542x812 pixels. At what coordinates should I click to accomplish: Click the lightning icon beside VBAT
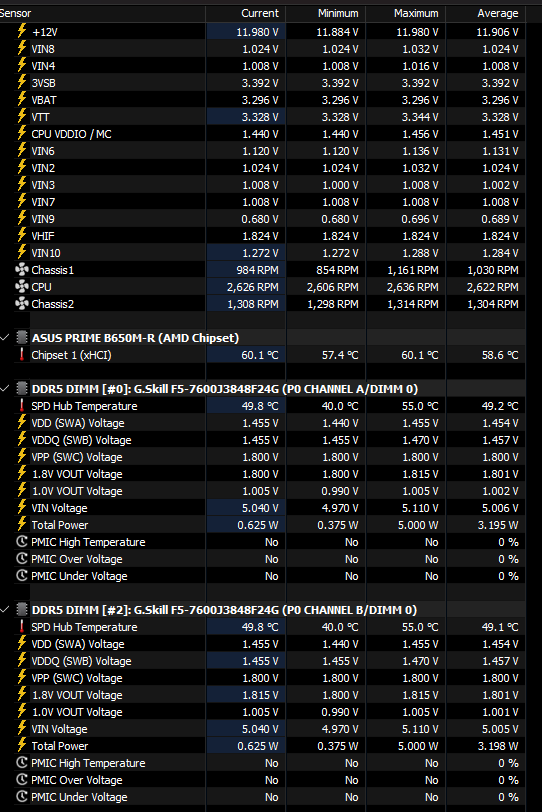point(22,99)
